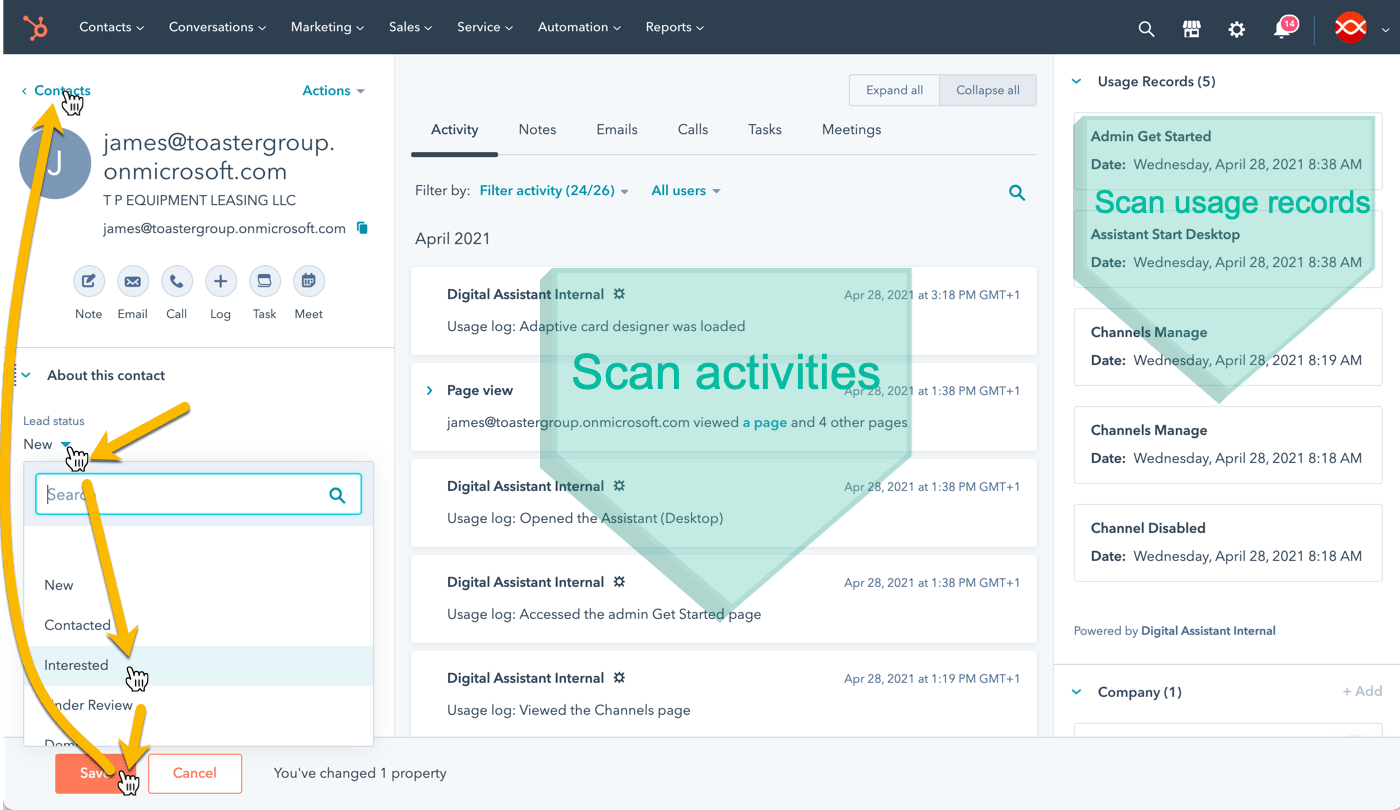Click the Cancel button
The image size is (1400, 810).
pos(195,773)
